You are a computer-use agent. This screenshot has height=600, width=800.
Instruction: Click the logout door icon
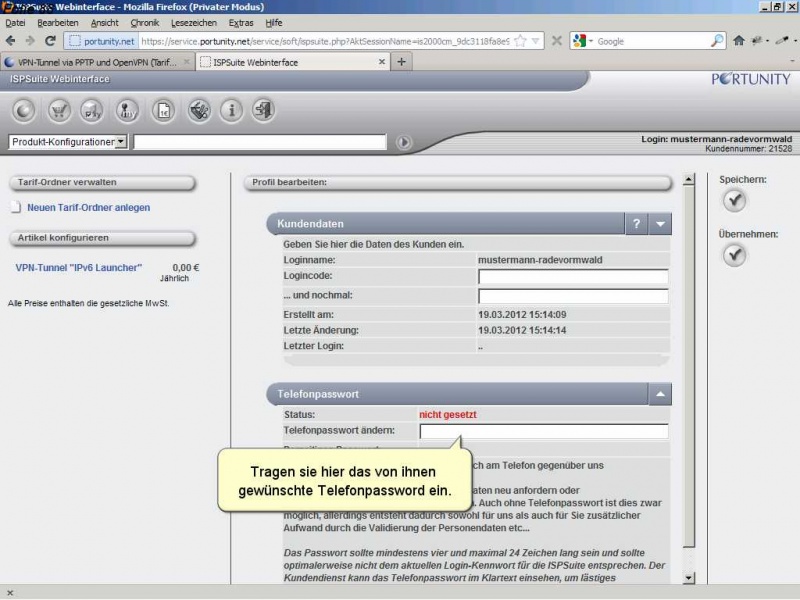(264, 111)
